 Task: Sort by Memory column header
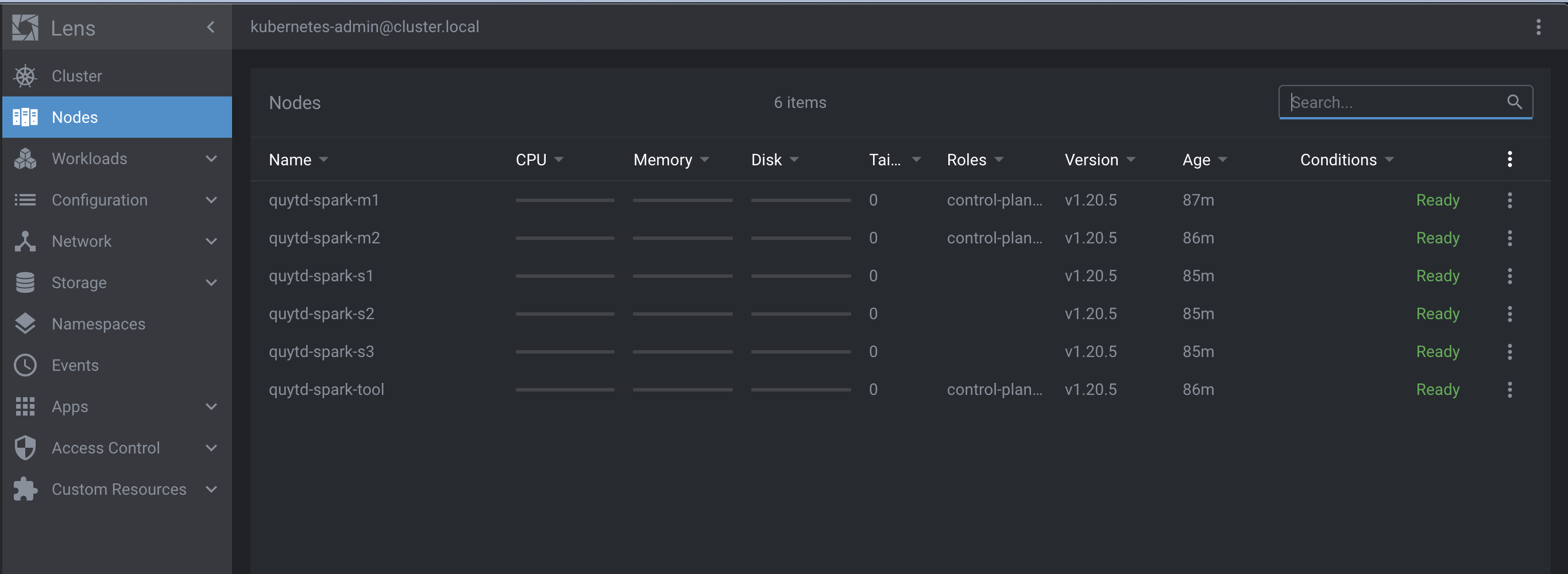671,160
